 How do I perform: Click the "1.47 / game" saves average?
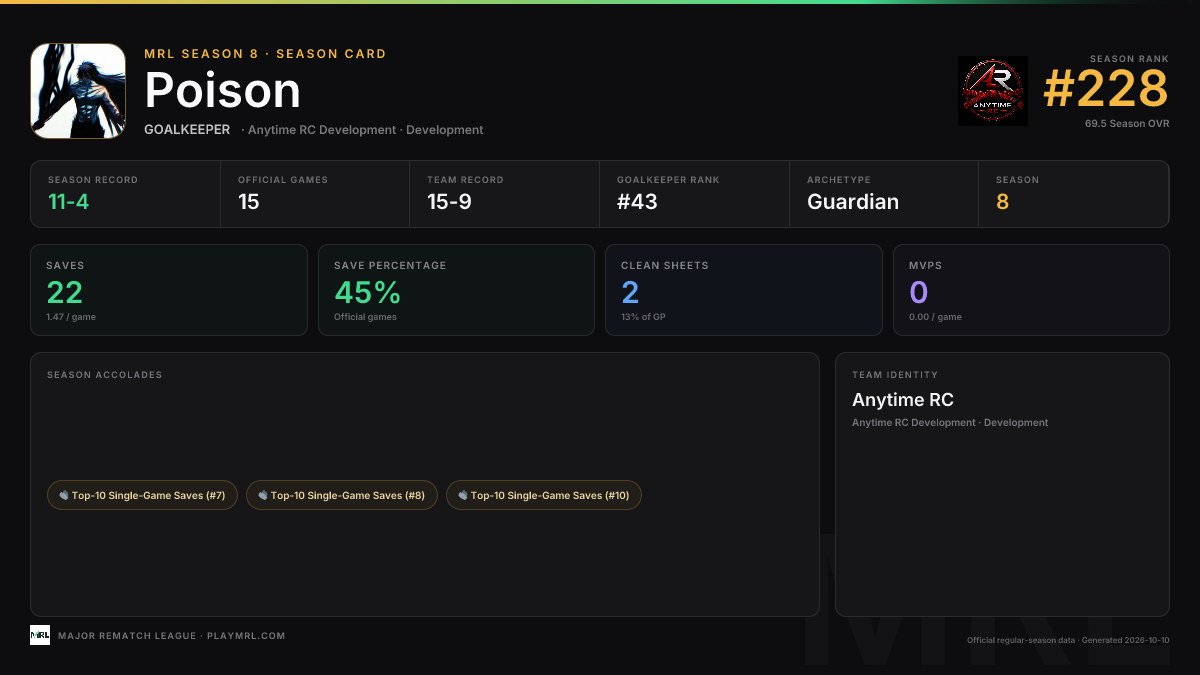[71, 317]
